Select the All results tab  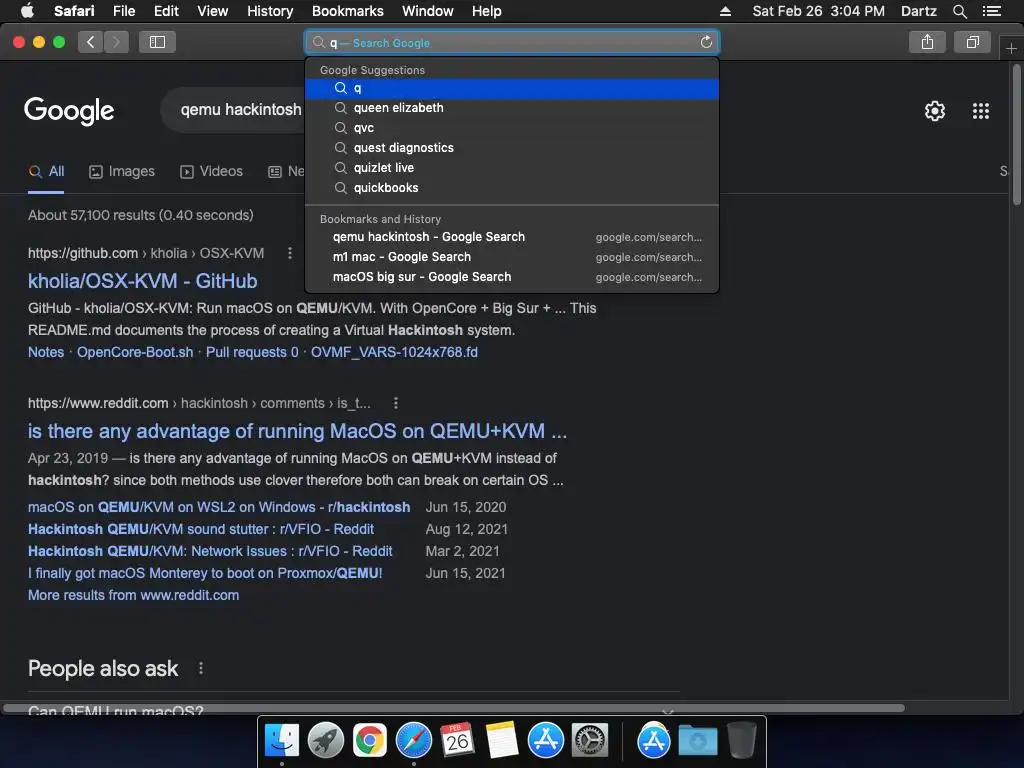pyautogui.click(x=46, y=172)
